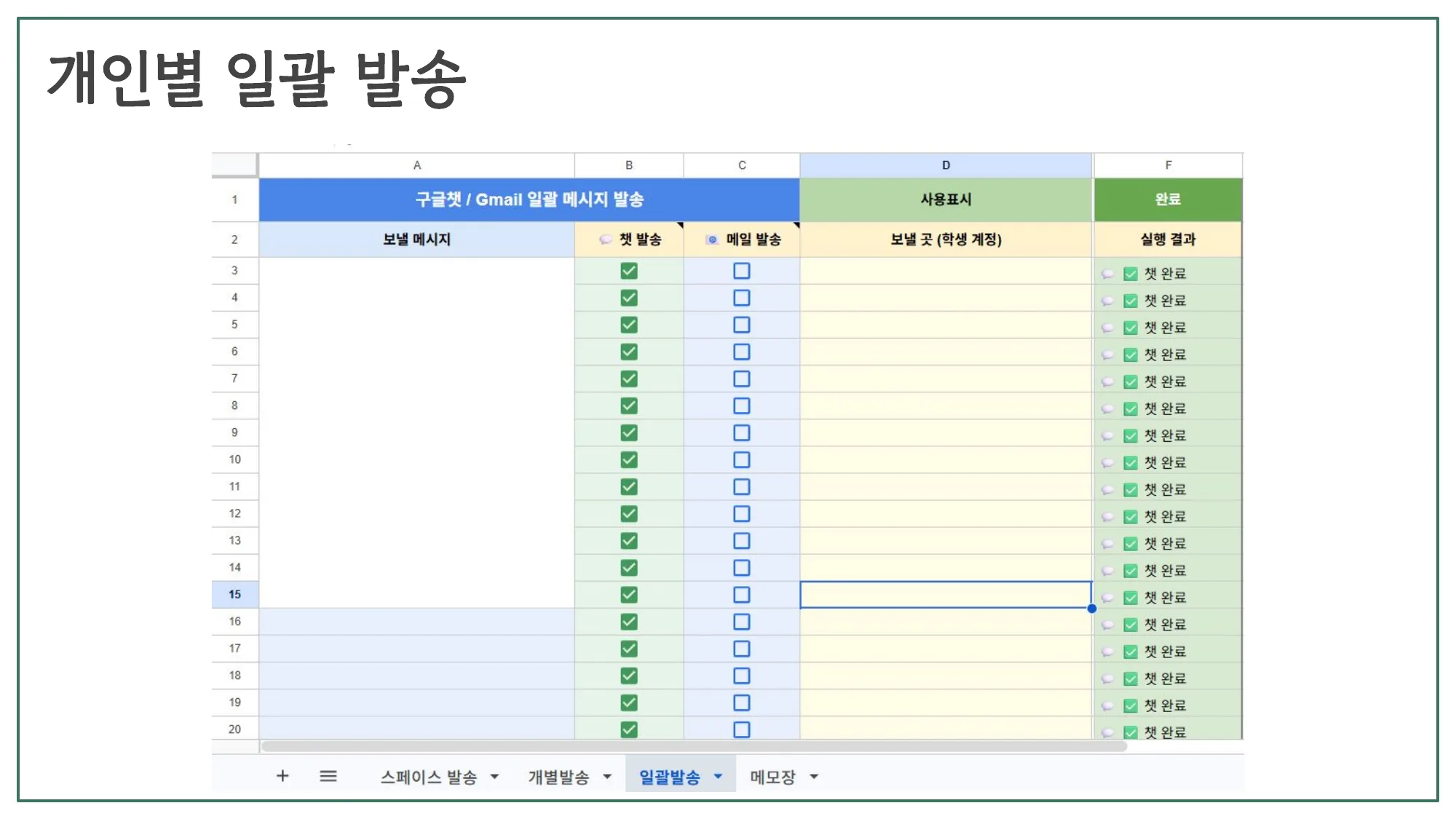Click chat bubble icon in 챗 발송 header
The image size is (1456, 819).
click(x=606, y=240)
